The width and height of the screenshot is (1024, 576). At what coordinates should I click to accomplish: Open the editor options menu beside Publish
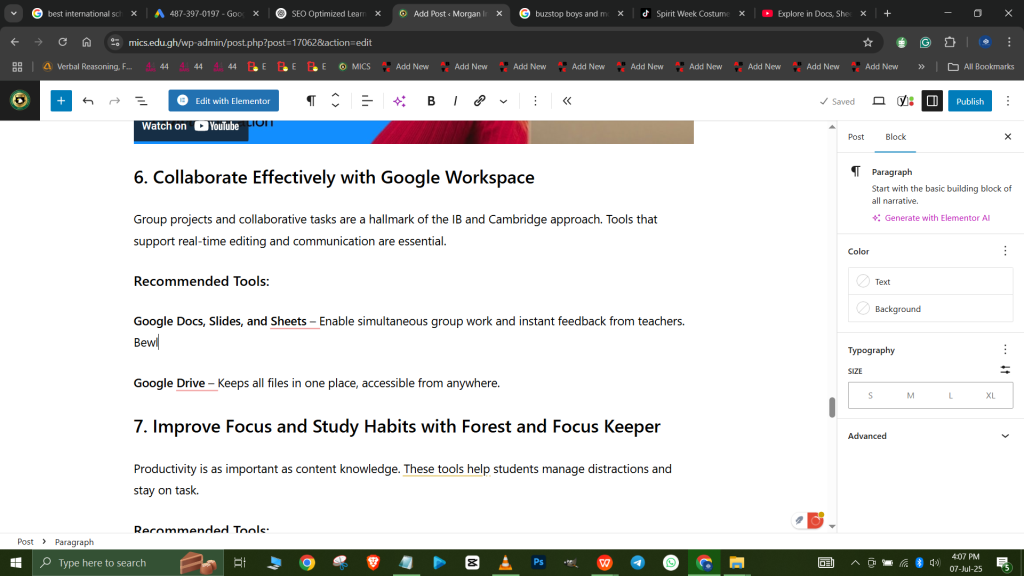point(1008,101)
